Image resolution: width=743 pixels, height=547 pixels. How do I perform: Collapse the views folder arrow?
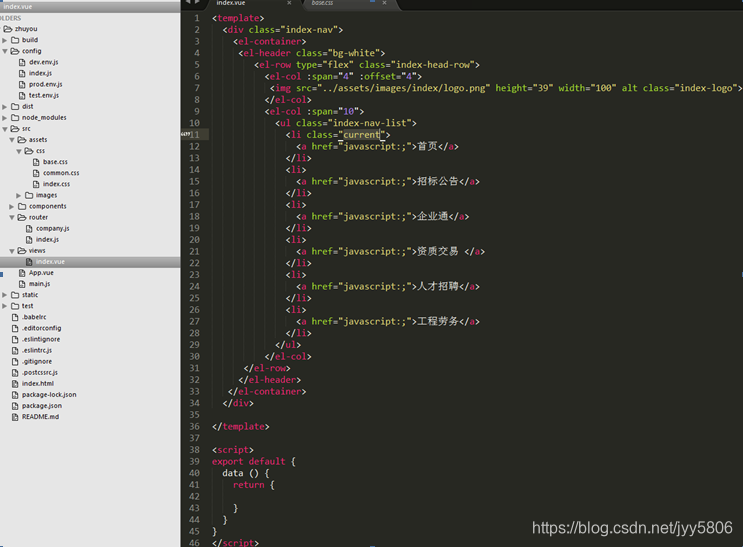12,251
